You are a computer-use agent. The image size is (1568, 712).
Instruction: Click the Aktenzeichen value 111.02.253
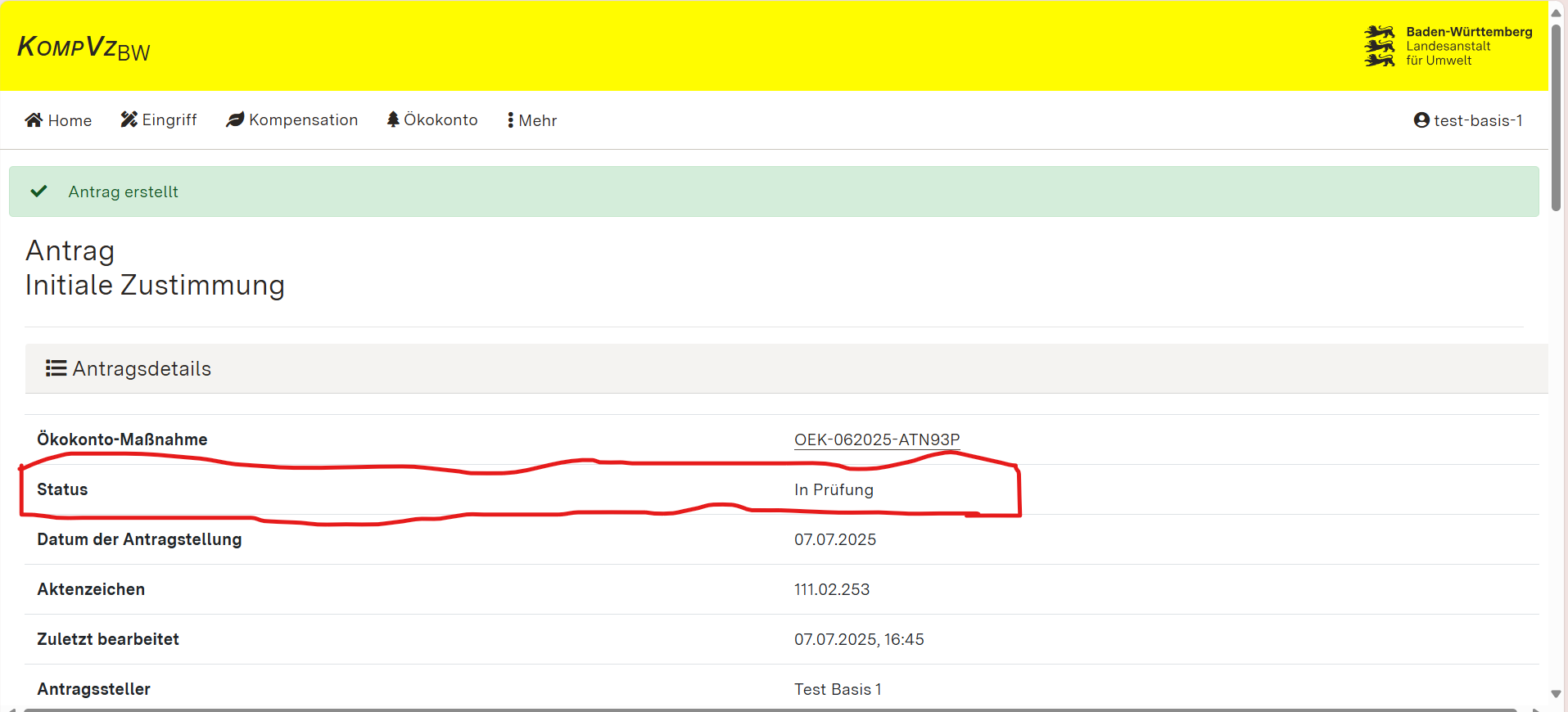tap(831, 589)
